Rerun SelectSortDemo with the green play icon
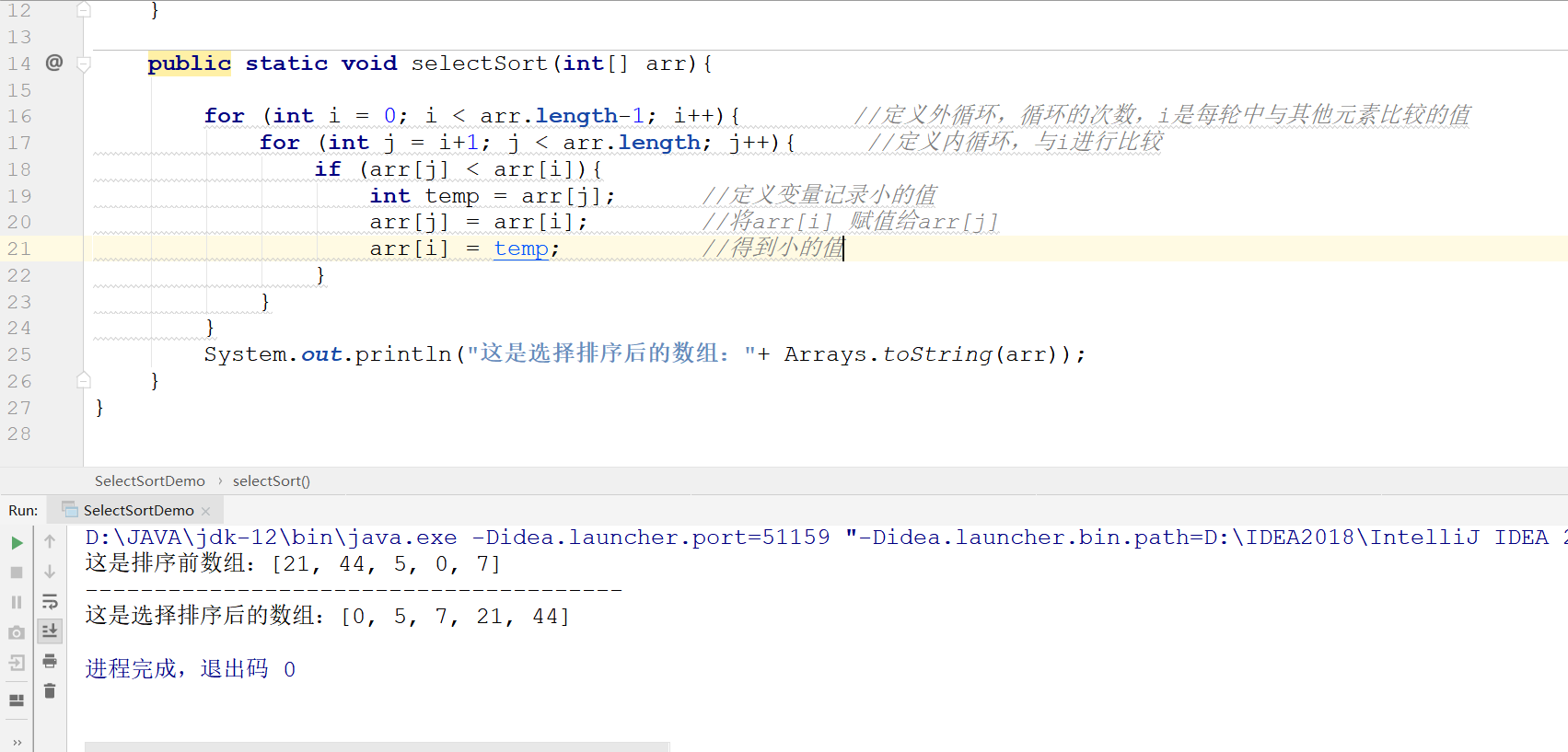The height and width of the screenshot is (752, 1568). coord(17,543)
